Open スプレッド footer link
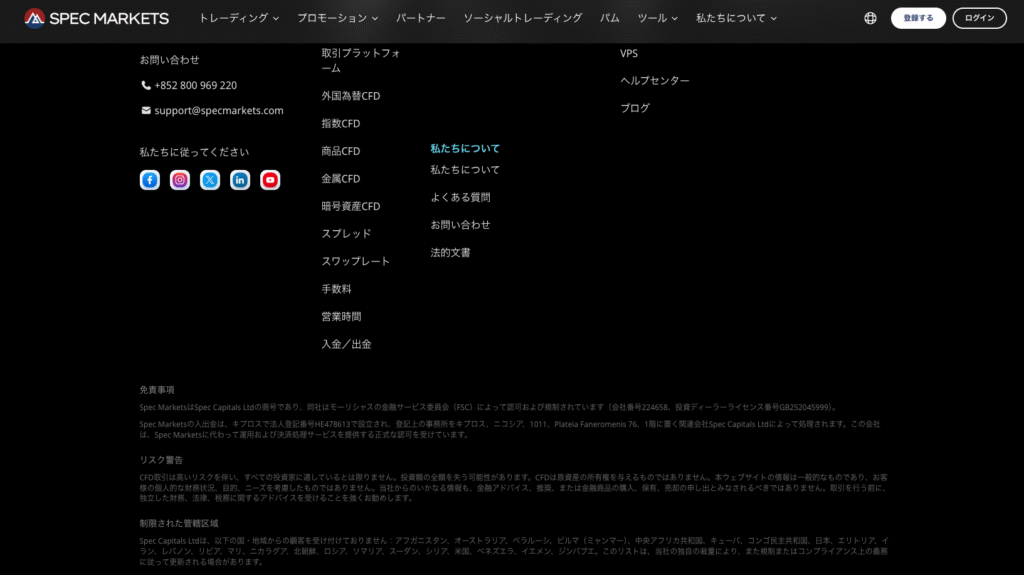Viewport: 1024px width, 575px height. click(x=346, y=234)
